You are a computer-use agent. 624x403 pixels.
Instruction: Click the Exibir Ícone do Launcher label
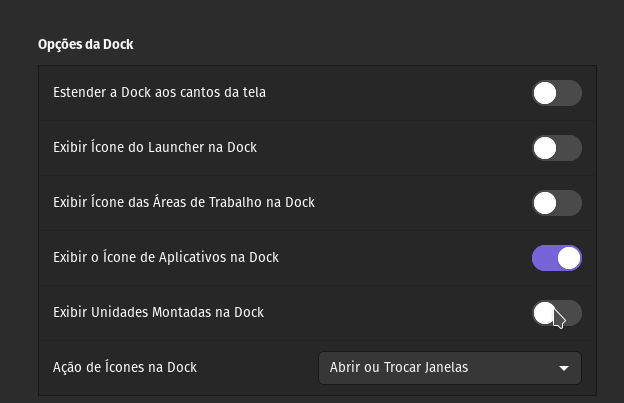pos(155,147)
